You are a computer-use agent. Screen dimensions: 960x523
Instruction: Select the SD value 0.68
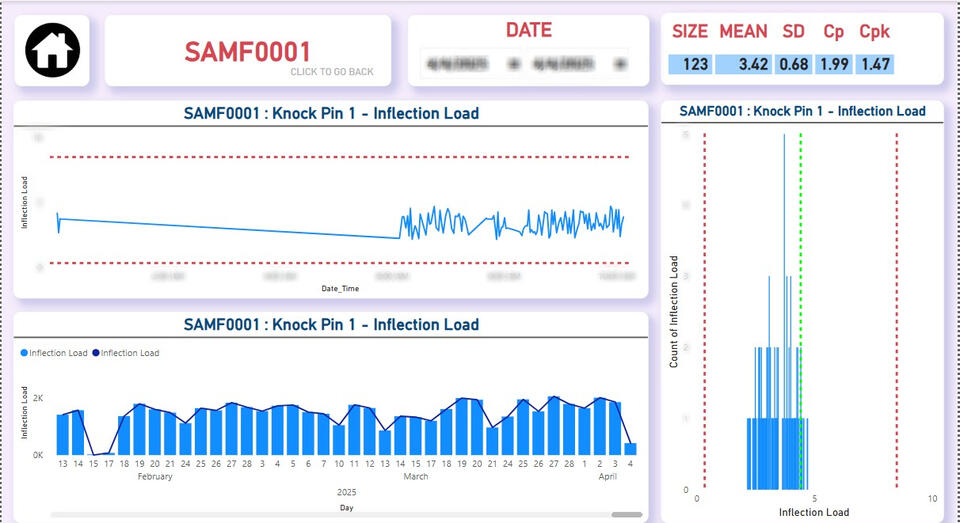click(794, 64)
